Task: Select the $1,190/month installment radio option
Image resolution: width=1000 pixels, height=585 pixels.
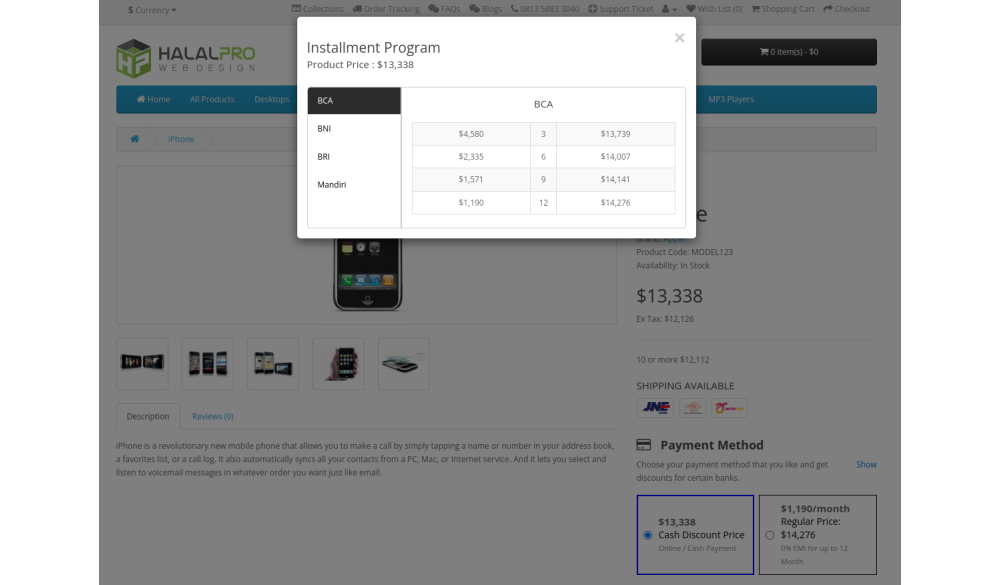Action: (769, 535)
